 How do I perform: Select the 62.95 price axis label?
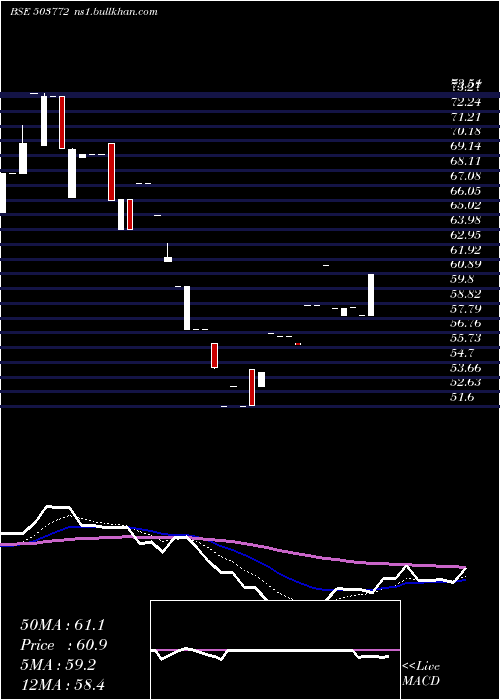click(466, 234)
